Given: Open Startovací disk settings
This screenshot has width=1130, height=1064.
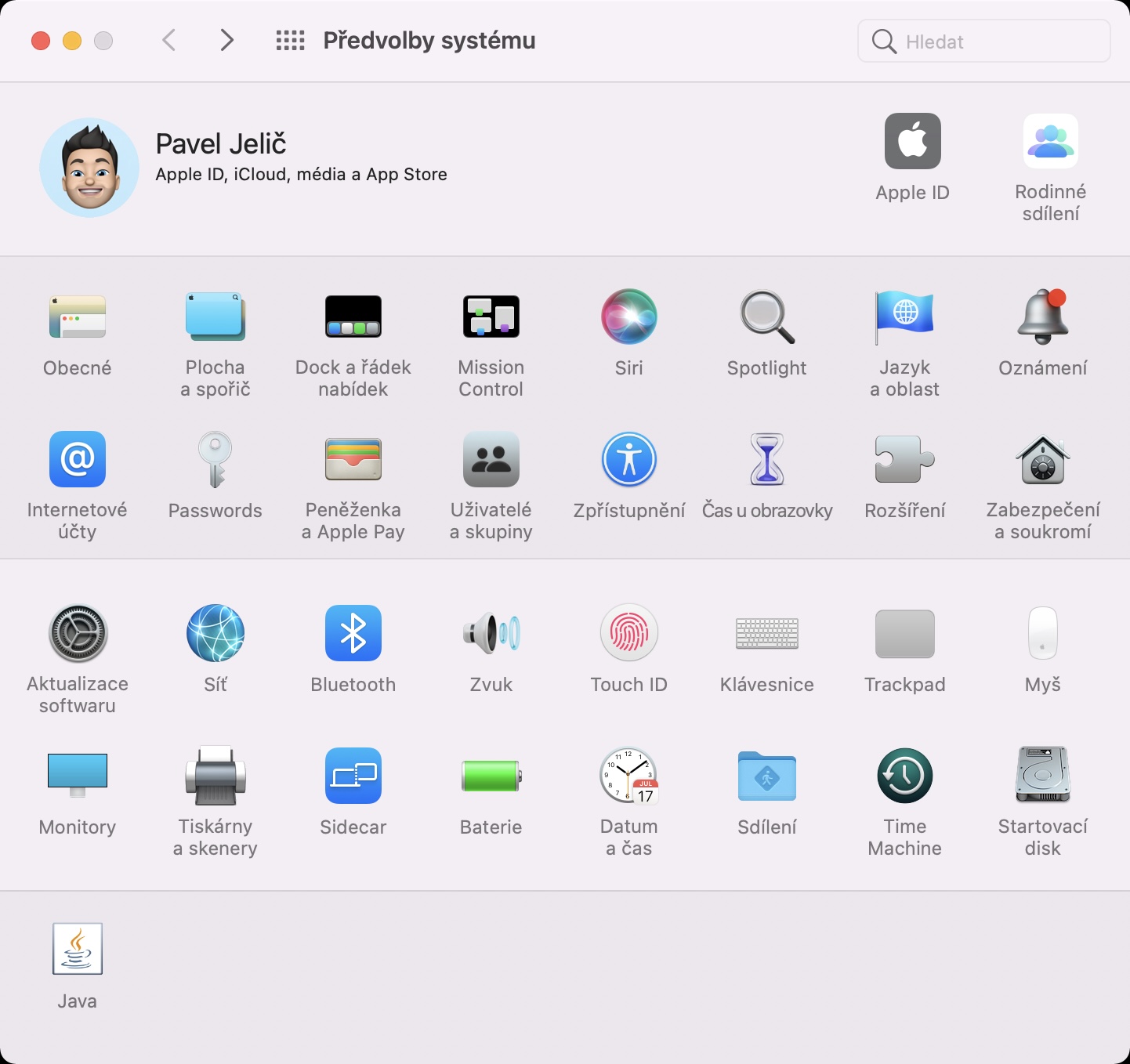Looking at the screenshot, I should point(1043,776).
